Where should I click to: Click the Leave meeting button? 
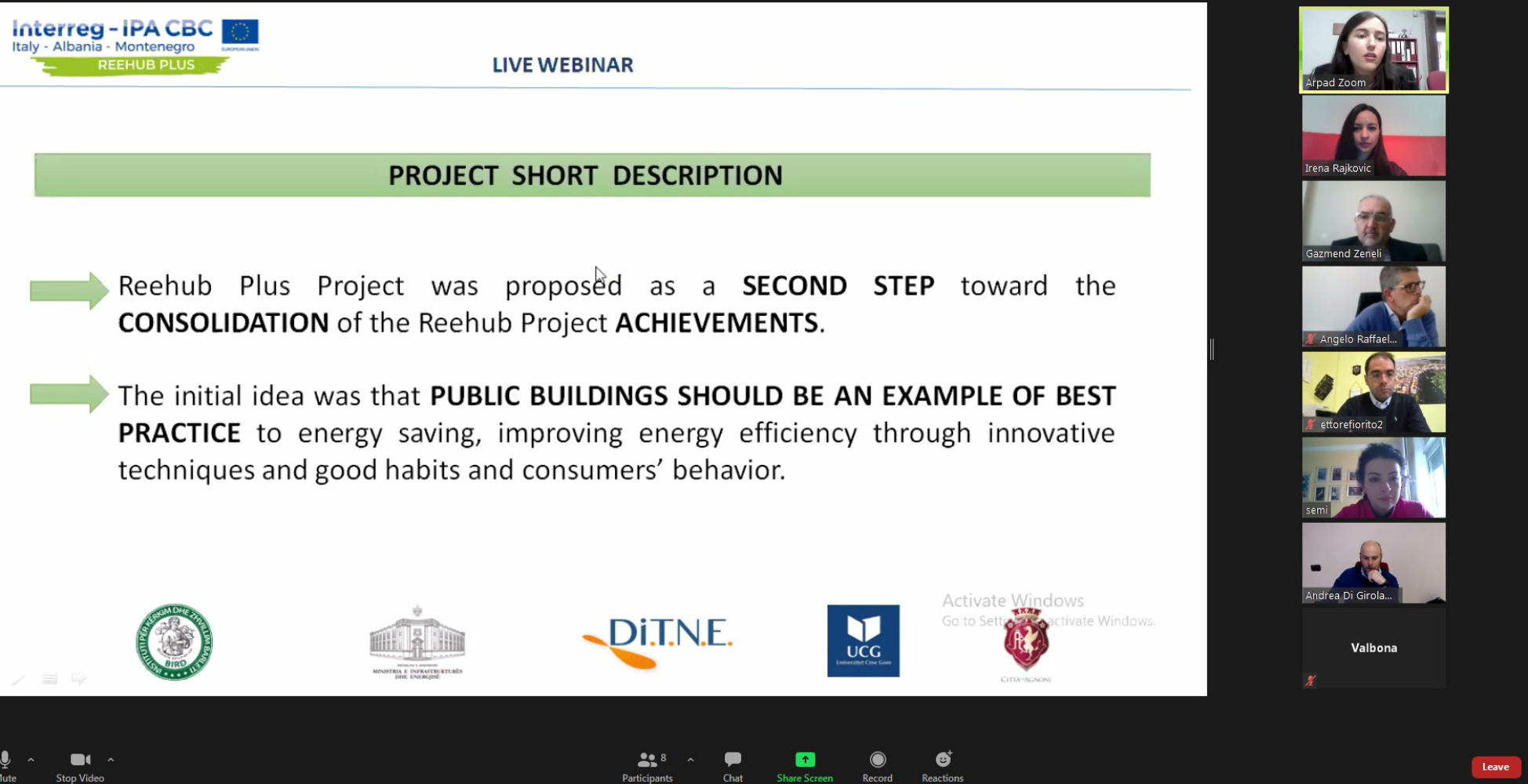tap(1495, 767)
